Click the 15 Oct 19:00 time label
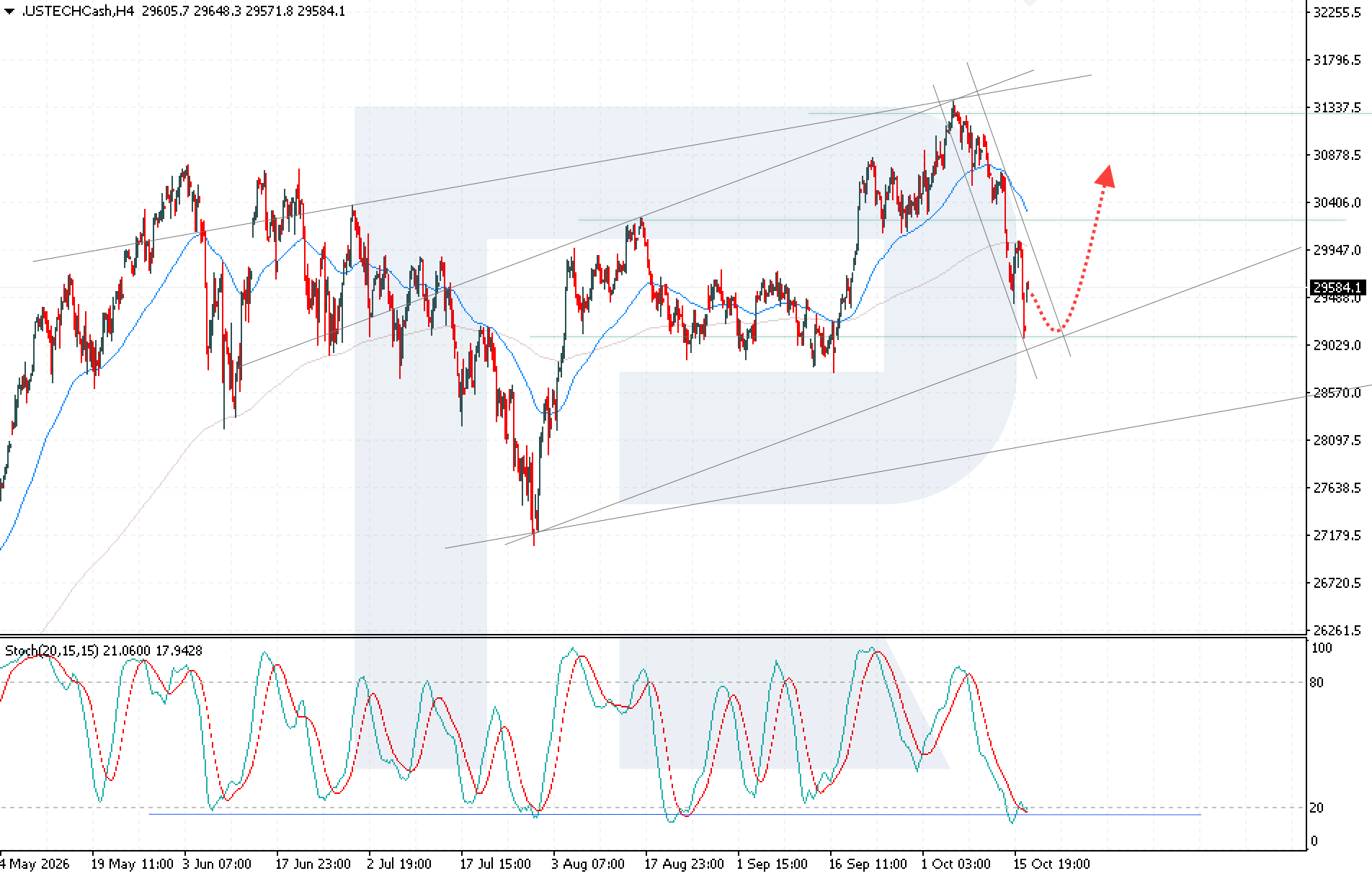Image resolution: width=1372 pixels, height=876 pixels. [1052, 864]
